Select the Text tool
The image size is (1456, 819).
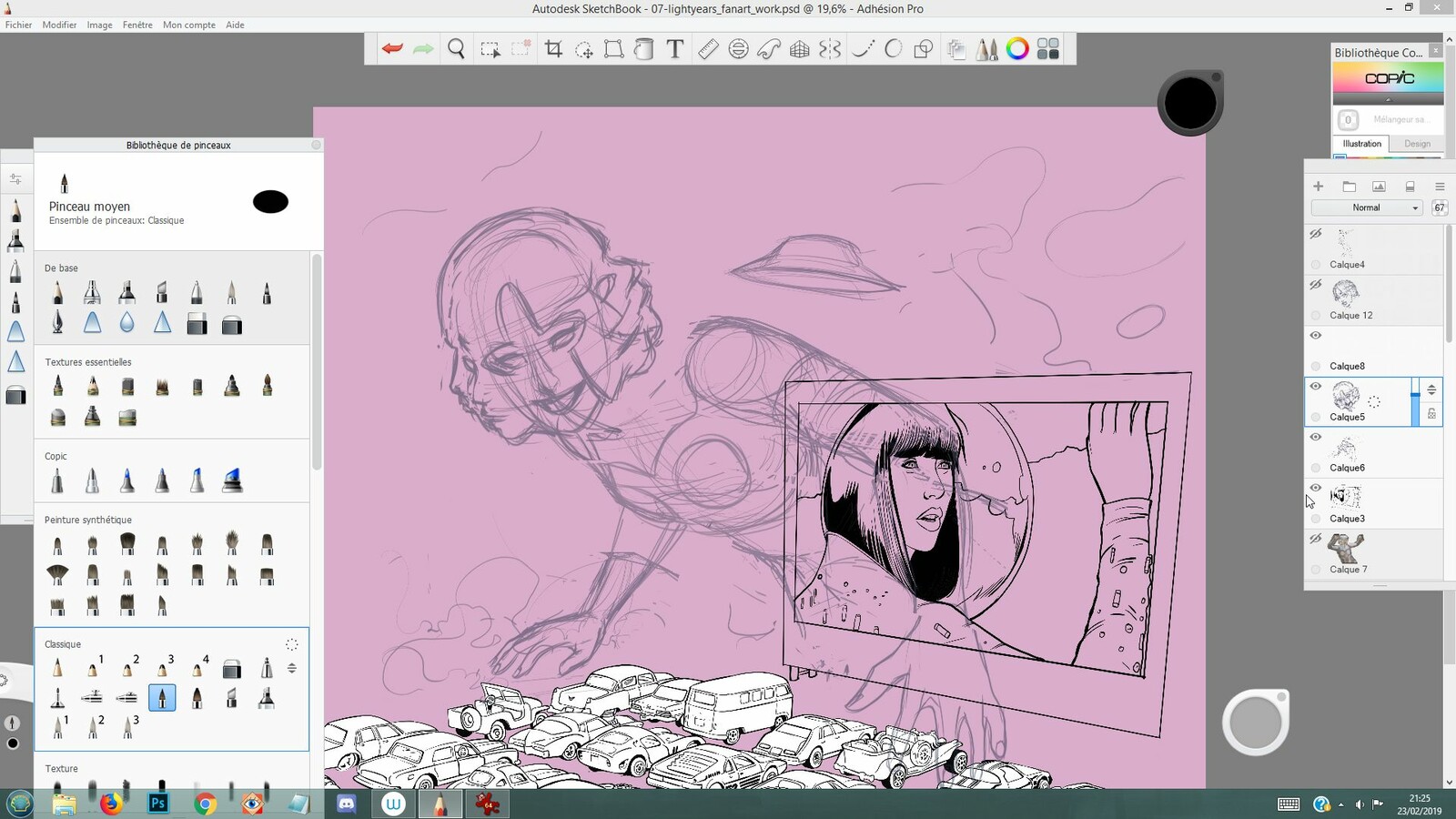tap(675, 49)
